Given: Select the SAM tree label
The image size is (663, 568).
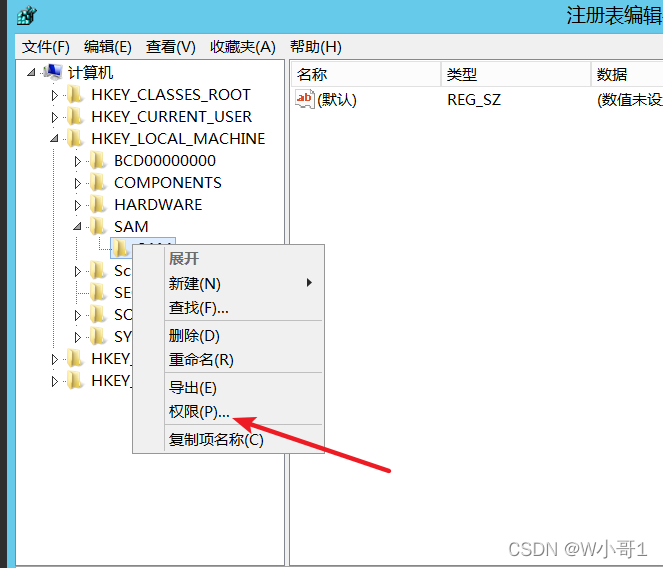Looking at the screenshot, I should tap(131, 227).
